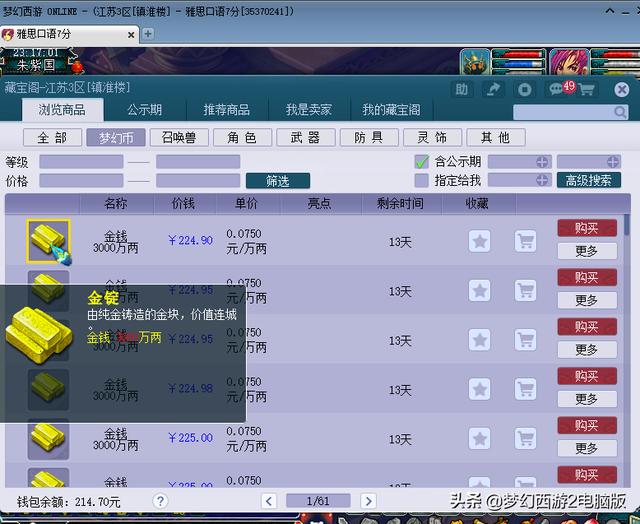Click 更多 for the ¥225.00 listing
This screenshot has height=524, width=640.
(x=587, y=448)
